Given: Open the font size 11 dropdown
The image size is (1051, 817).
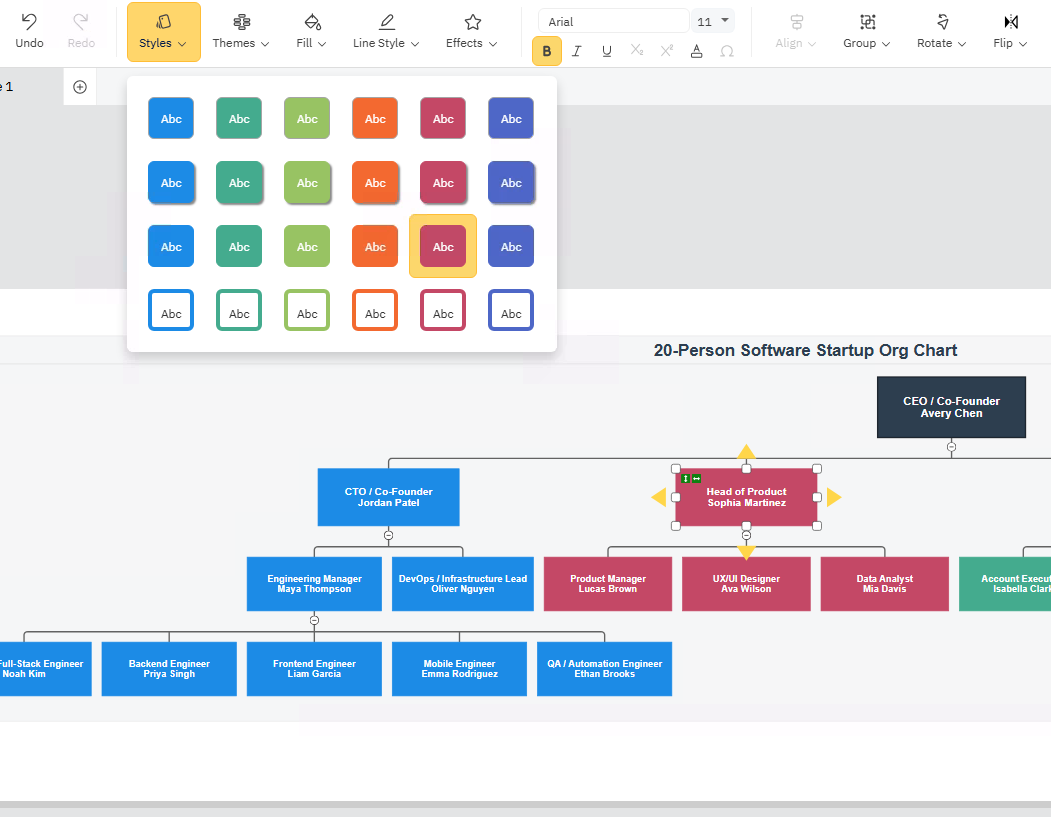Looking at the screenshot, I should click(713, 21).
